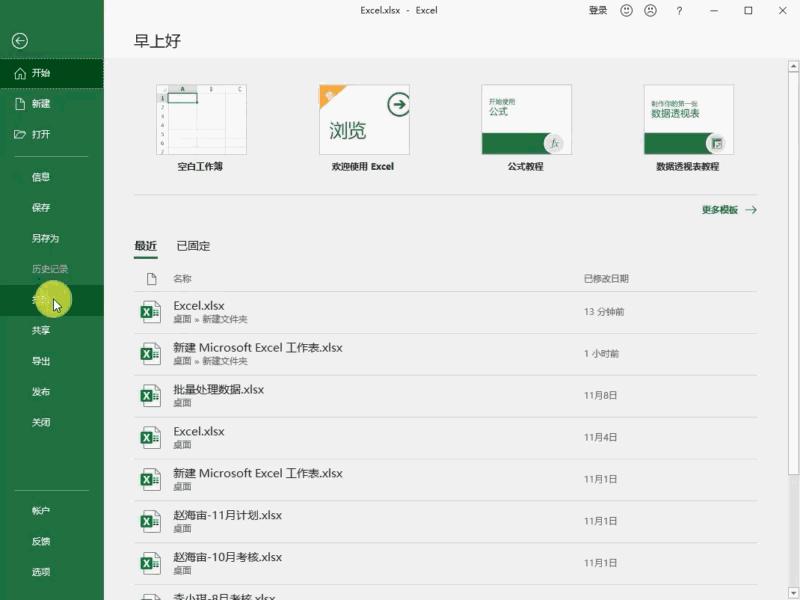Click the Help question mark icon
This screenshot has width=800, height=600.
click(x=679, y=10)
